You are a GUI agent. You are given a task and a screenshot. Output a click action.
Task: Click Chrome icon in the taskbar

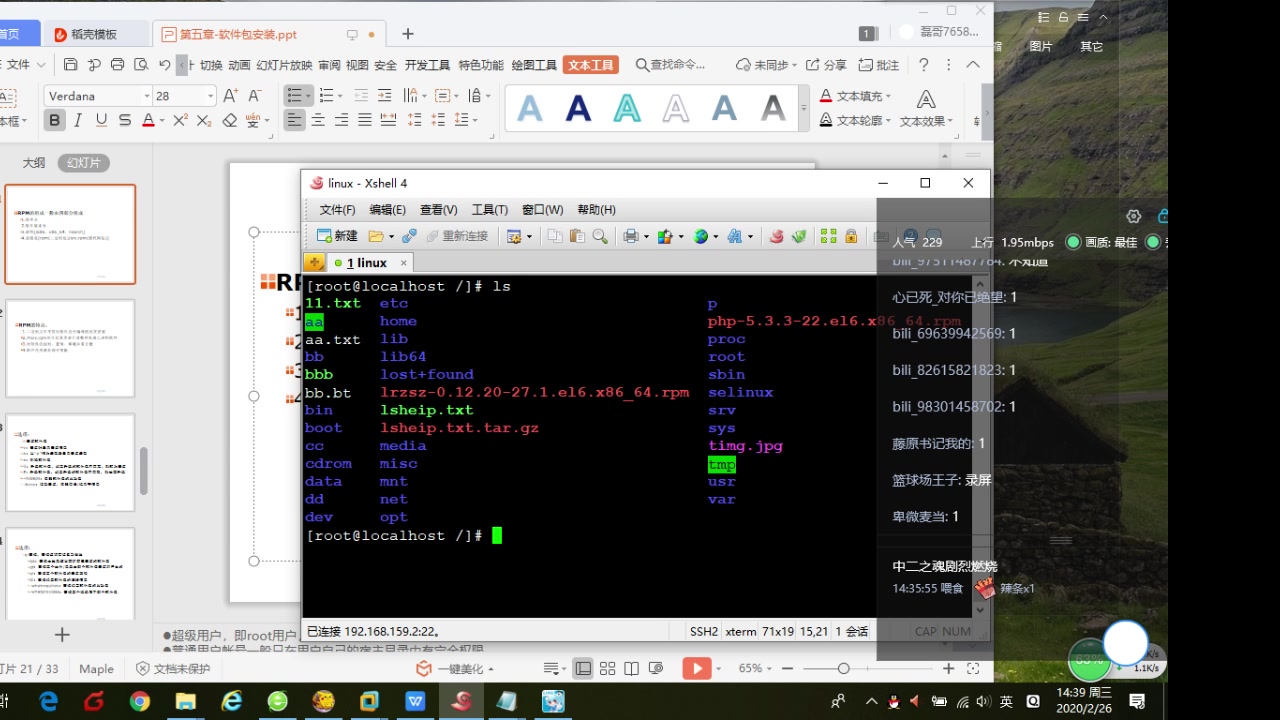(140, 702)
